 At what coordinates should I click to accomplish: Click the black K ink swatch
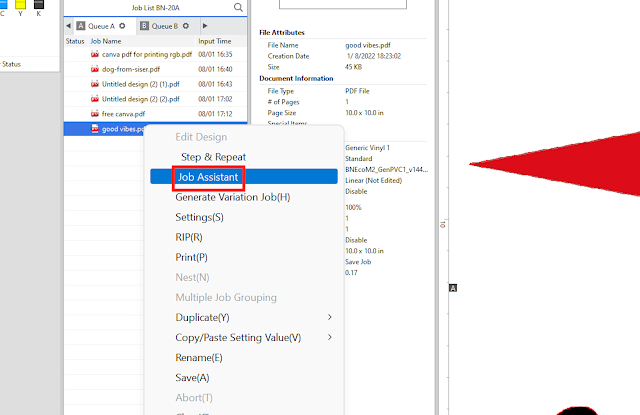click(x=39, y=4)
